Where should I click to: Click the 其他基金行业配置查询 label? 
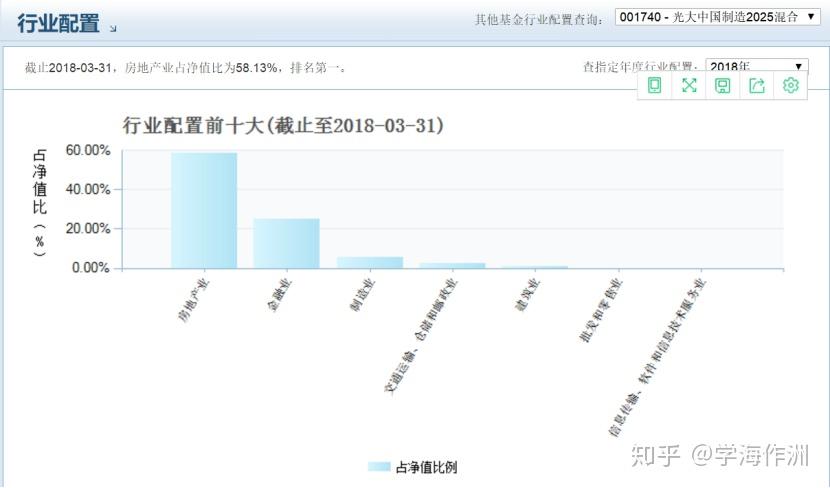coord(538,20)
